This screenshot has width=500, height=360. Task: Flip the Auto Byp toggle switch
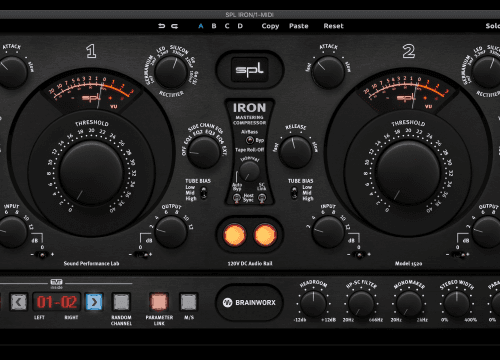(x=237, y=199)
